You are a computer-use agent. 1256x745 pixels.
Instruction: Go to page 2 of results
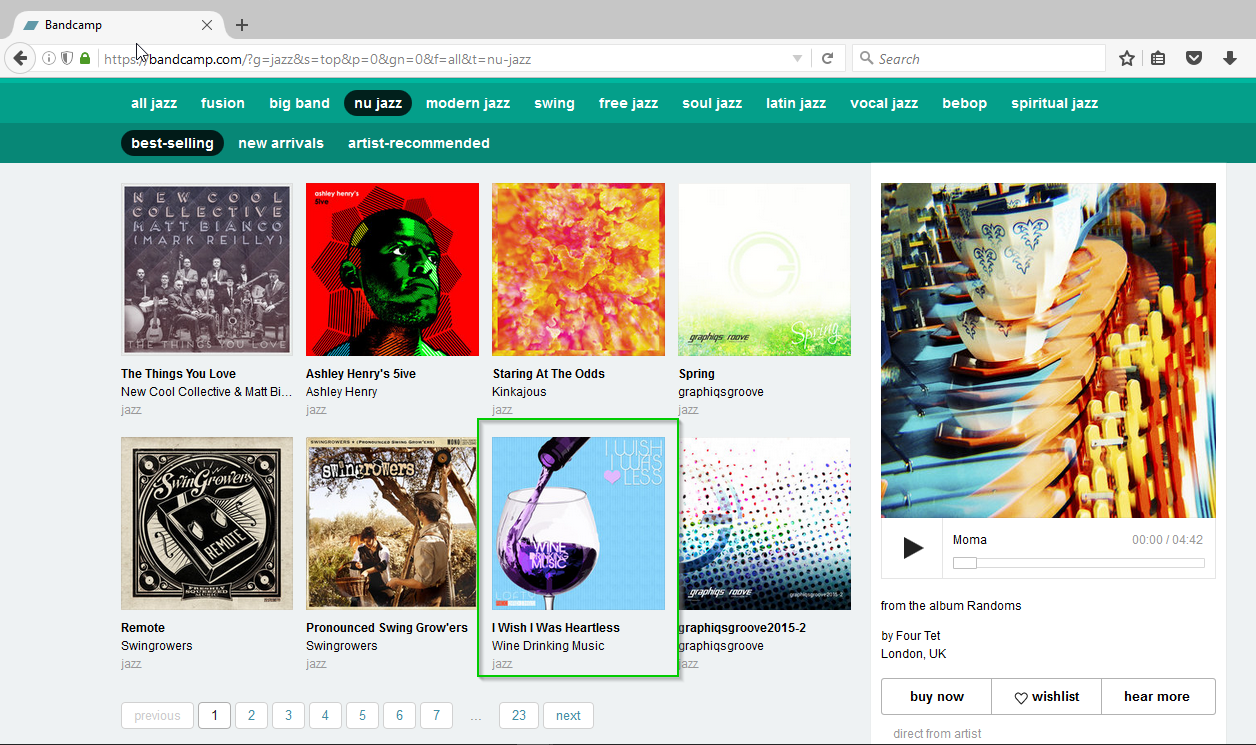point(251,716)
